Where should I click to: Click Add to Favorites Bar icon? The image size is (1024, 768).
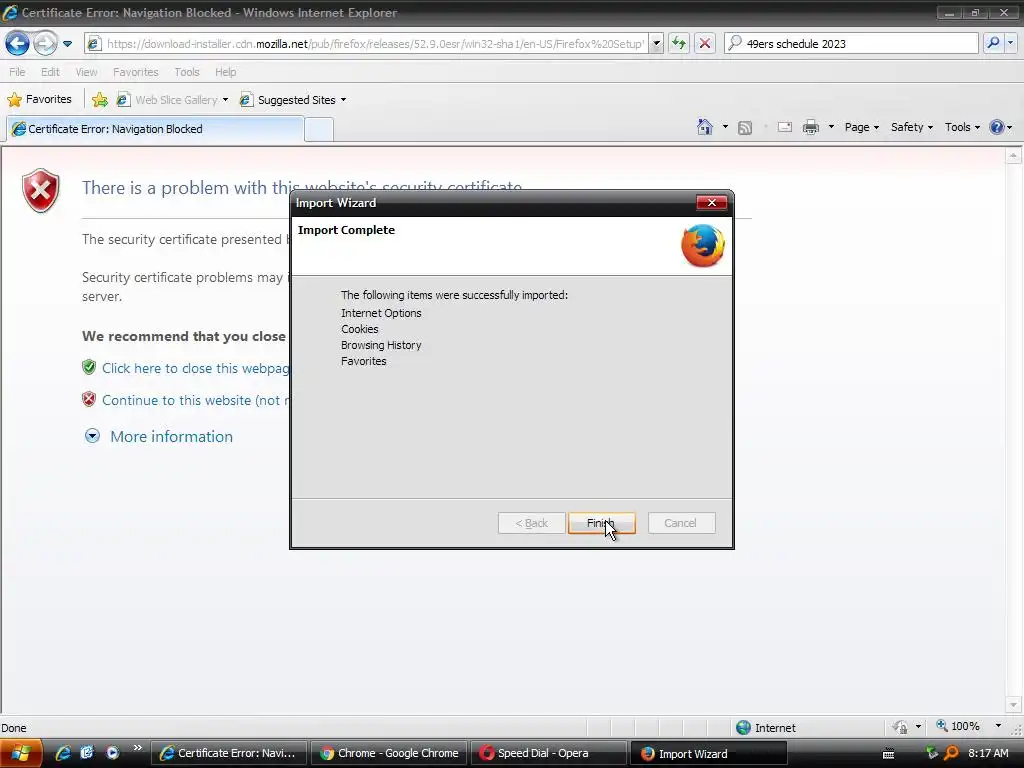99,99
